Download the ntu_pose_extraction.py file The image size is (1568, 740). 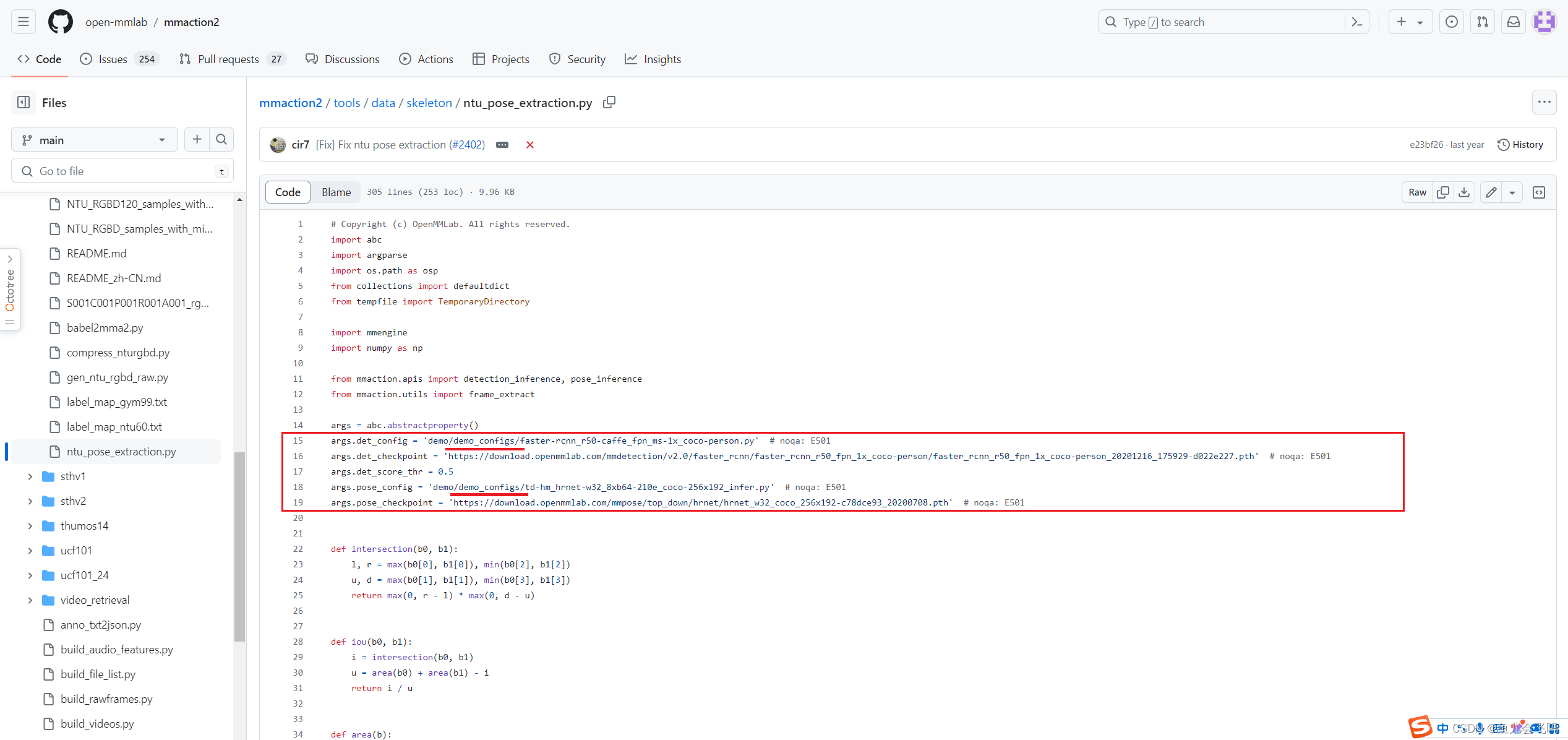point(1464,192)
